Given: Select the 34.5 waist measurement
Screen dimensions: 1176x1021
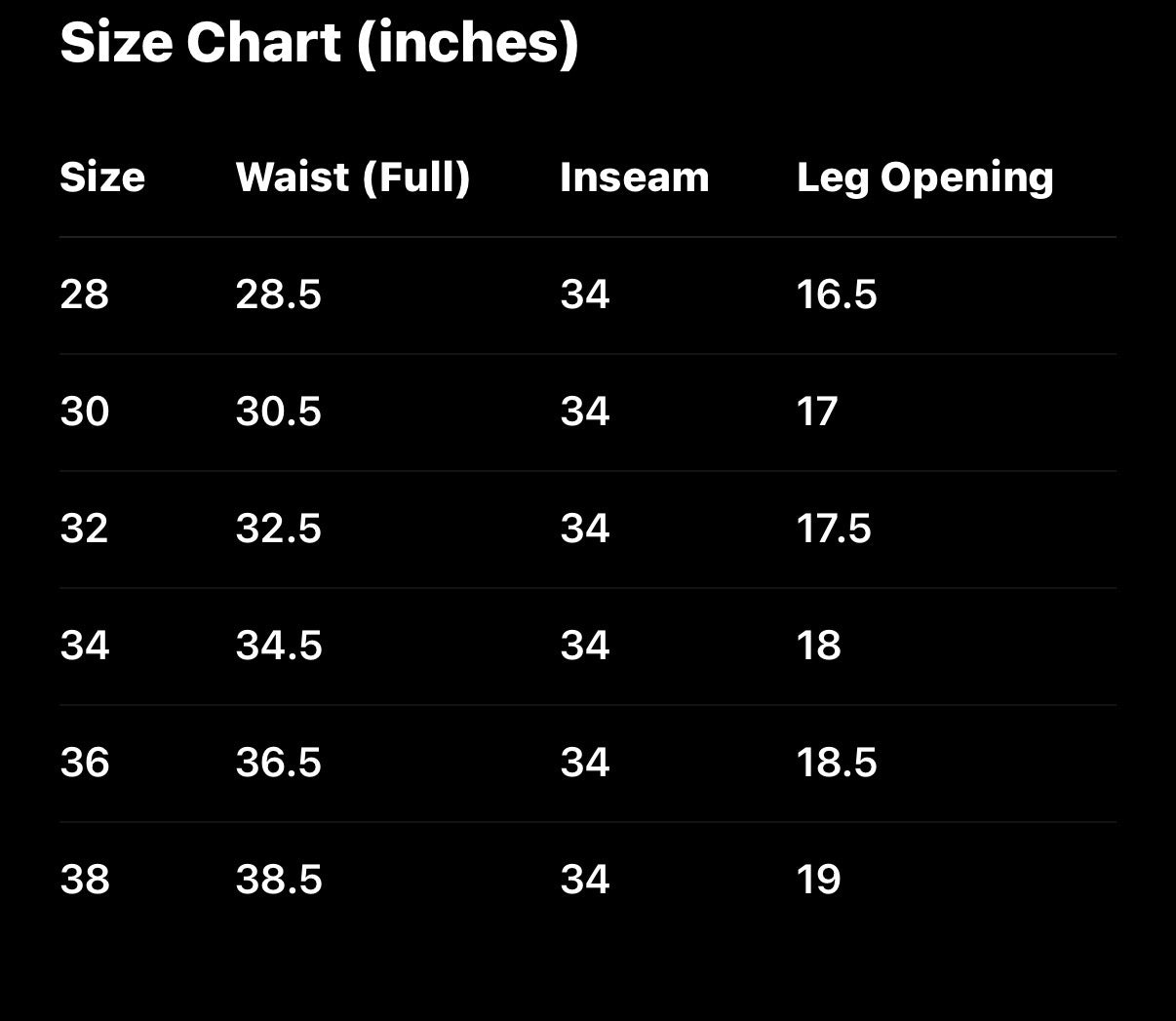Looking at the screenshot, I should pos(279,646).
